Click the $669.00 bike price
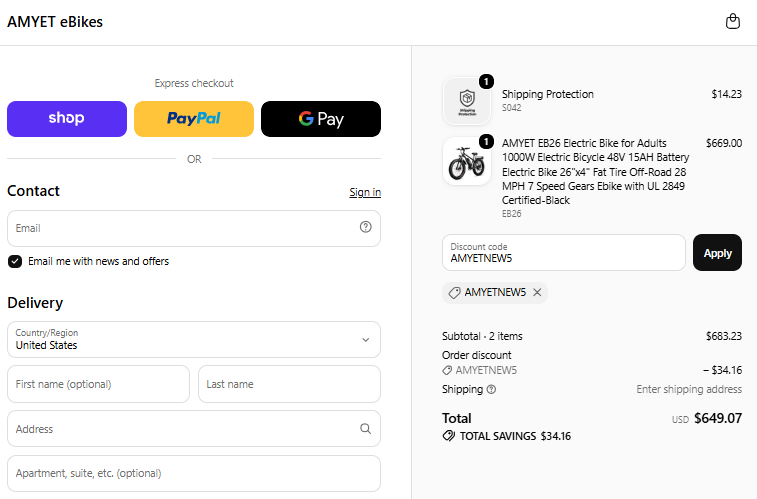 tap(724, 143)
